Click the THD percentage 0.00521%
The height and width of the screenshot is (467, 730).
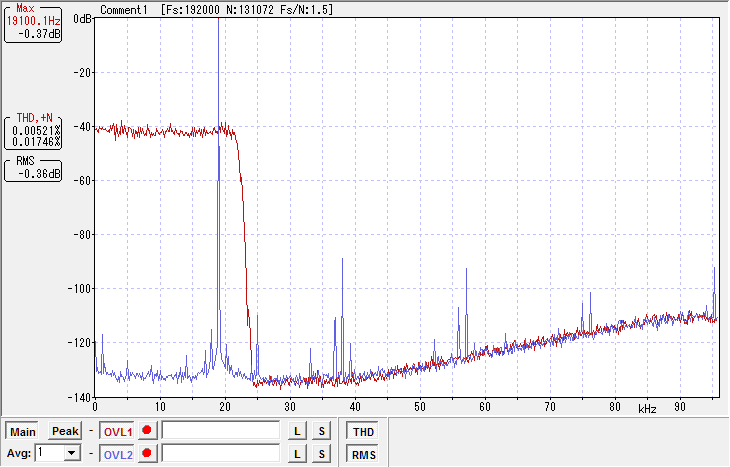[x=36, y=131]
